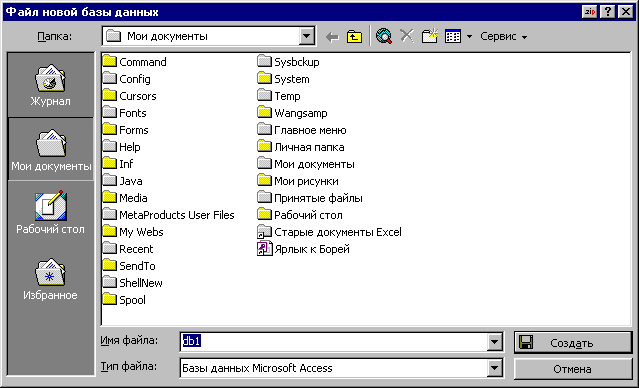Click the help question mark button
The height and width of the screenshot is (388, 639).
pos(608,11)
